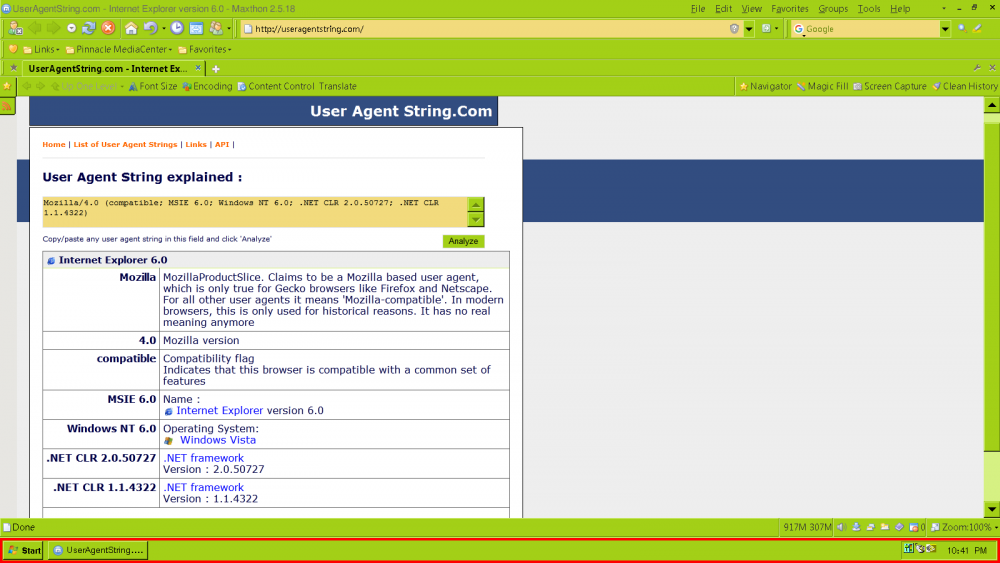Click the Windows Start button
This screenshot has width=1000, height=563.
click(24, 550)
